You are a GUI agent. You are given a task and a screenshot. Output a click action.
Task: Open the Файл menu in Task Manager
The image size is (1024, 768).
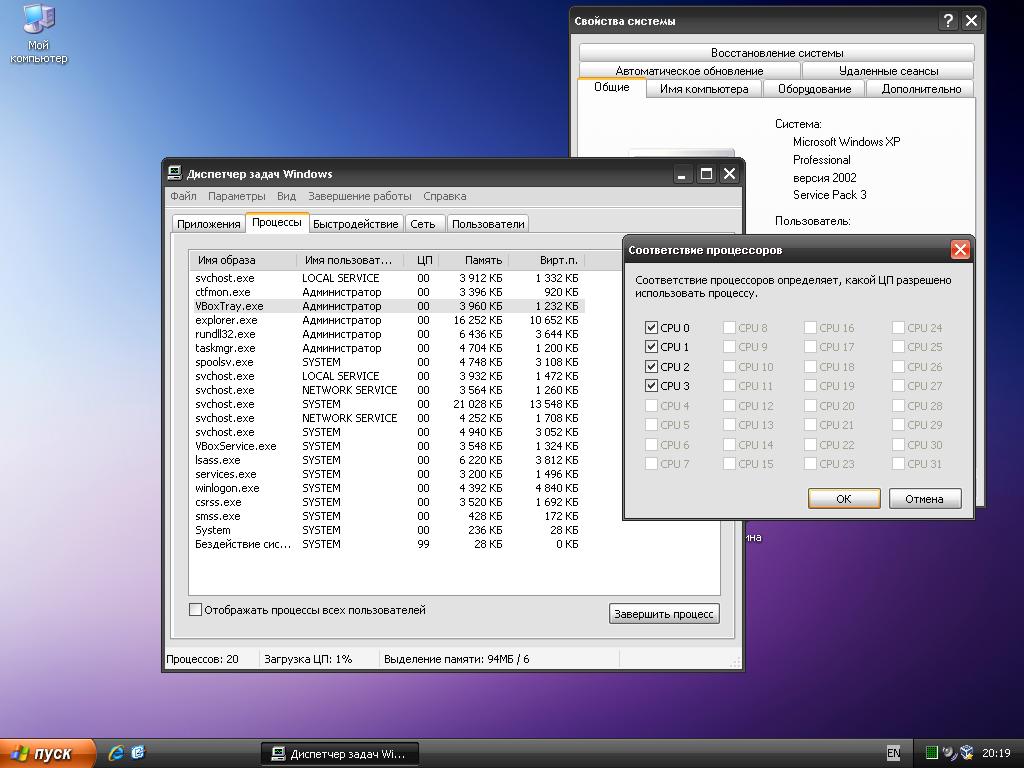tap(183, 196)
